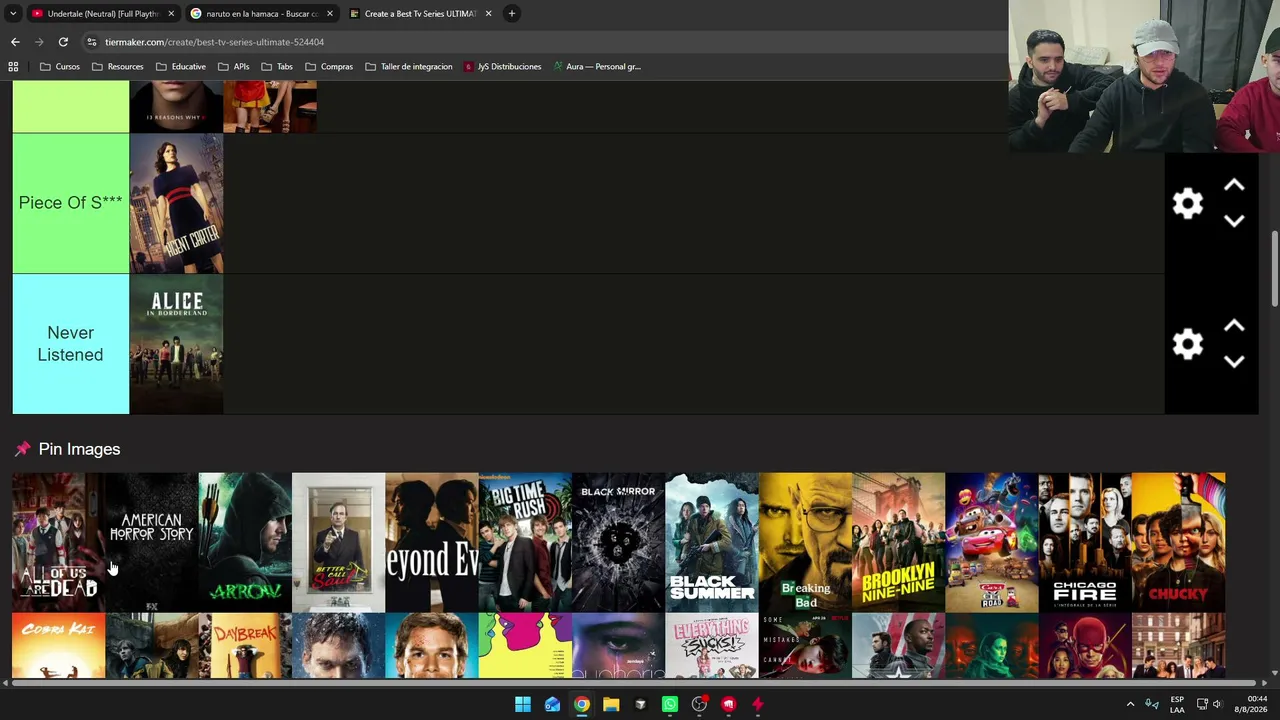Open settings gear for Piece Of S*** tier
This screenshot has width=1280, height=720.
click(1187, 204)
